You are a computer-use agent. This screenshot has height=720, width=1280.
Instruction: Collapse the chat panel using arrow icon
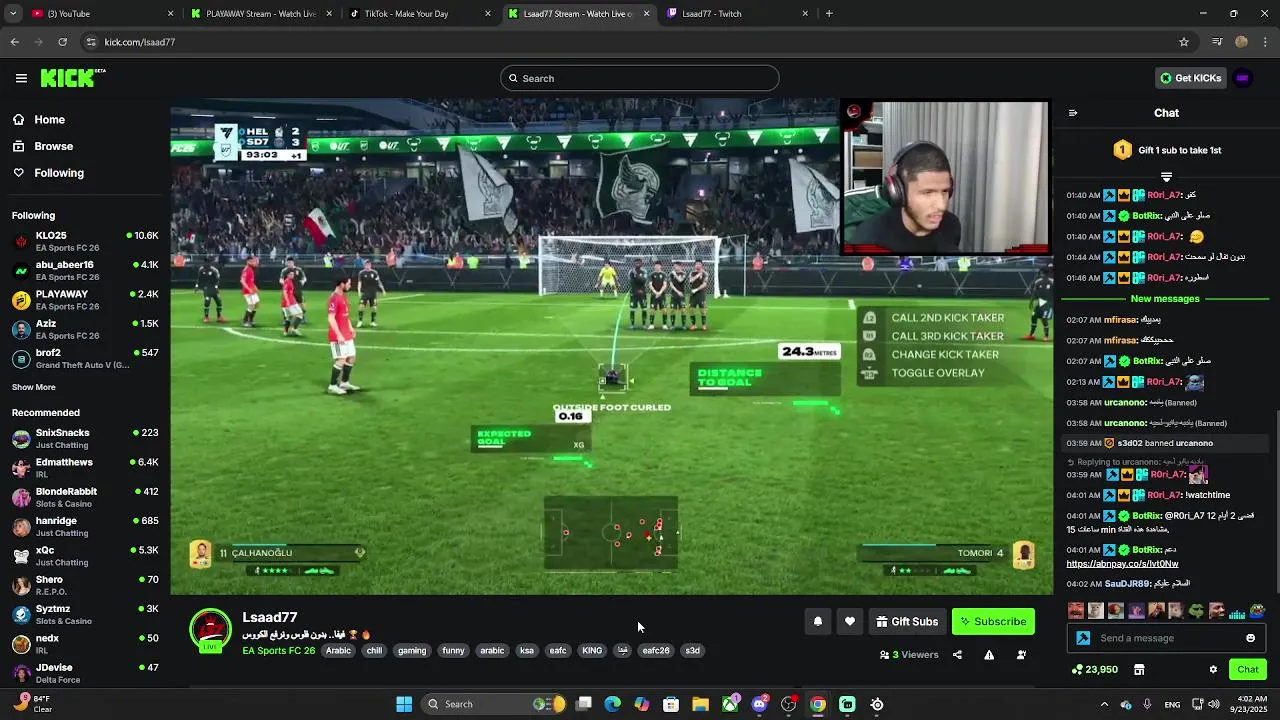click(x=1073, y=113)
